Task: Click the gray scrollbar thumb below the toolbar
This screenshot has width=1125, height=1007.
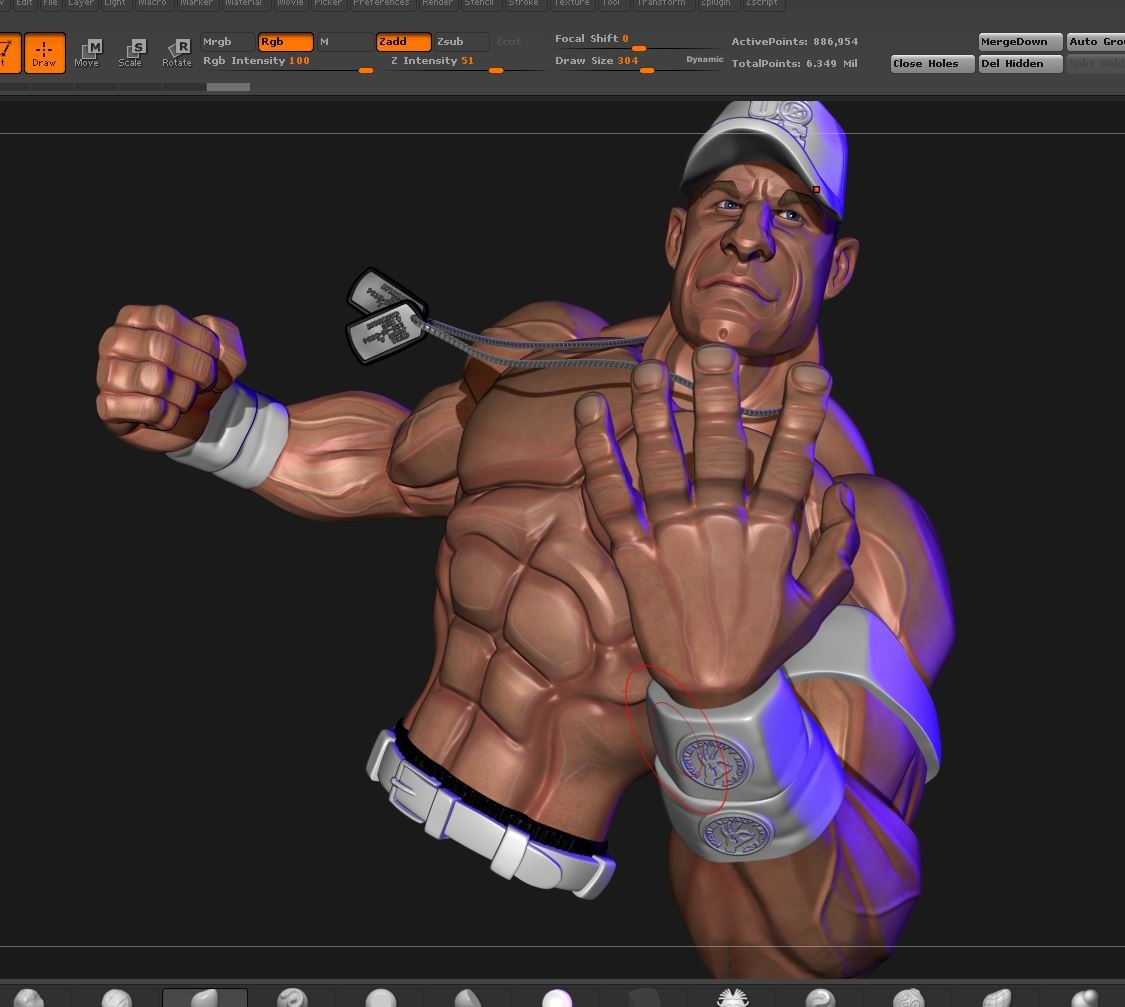Action: pyautogui.click(x=228, y=87)
